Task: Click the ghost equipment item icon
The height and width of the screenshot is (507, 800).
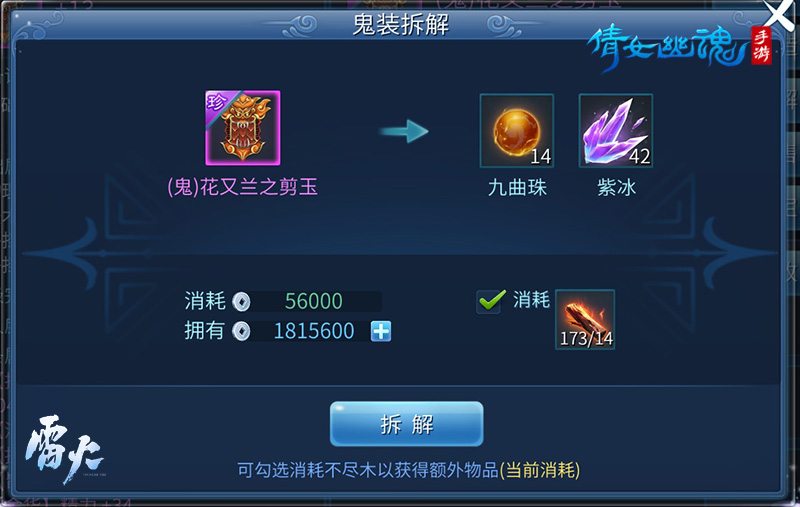Action: pyautogui.click(x=243, y=128)
